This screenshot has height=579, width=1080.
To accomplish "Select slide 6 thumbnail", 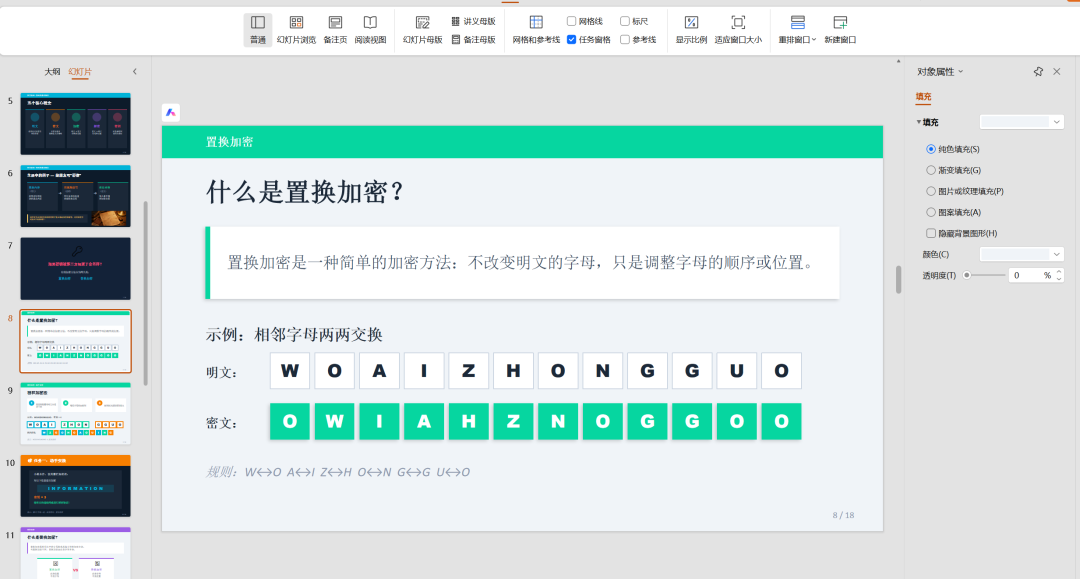I will pos(75,196).
